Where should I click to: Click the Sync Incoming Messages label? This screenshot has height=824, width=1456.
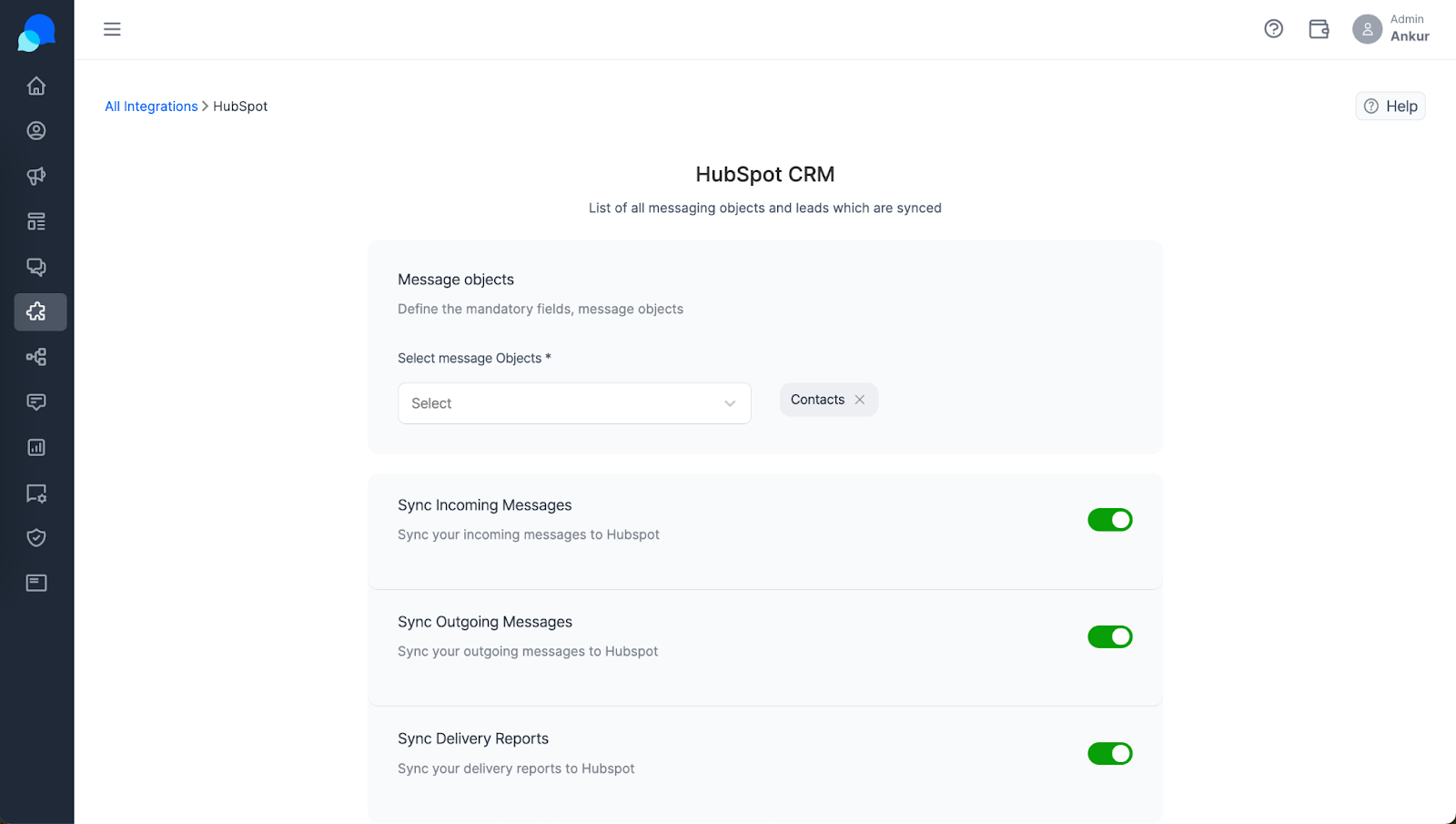click(485, 505)
